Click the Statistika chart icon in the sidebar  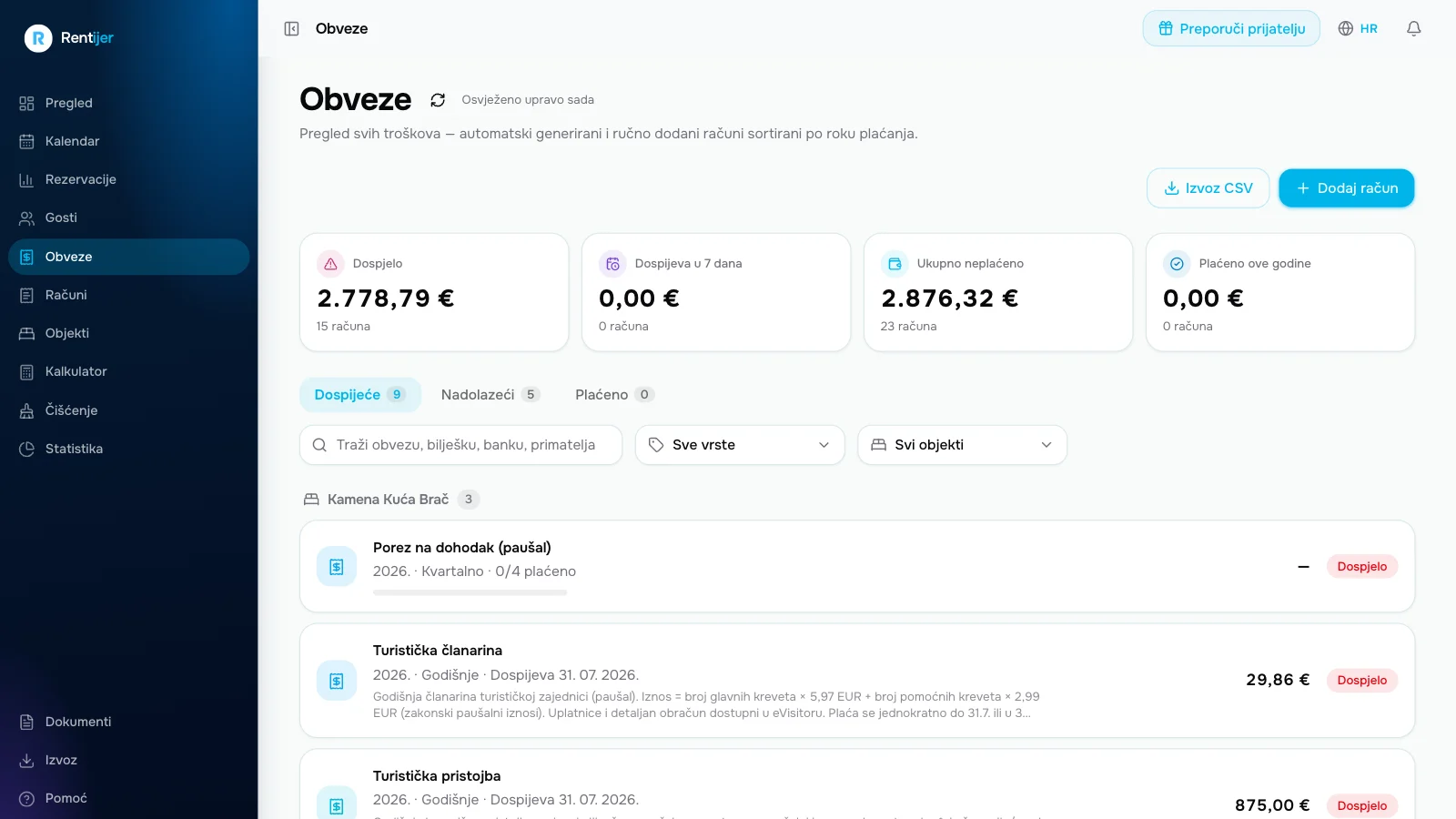coord(26,449)
